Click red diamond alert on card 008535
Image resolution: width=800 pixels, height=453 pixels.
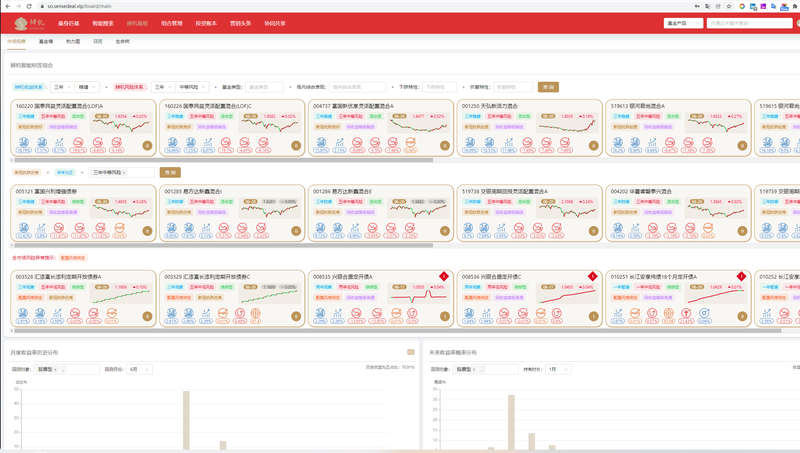click(444, 276)
